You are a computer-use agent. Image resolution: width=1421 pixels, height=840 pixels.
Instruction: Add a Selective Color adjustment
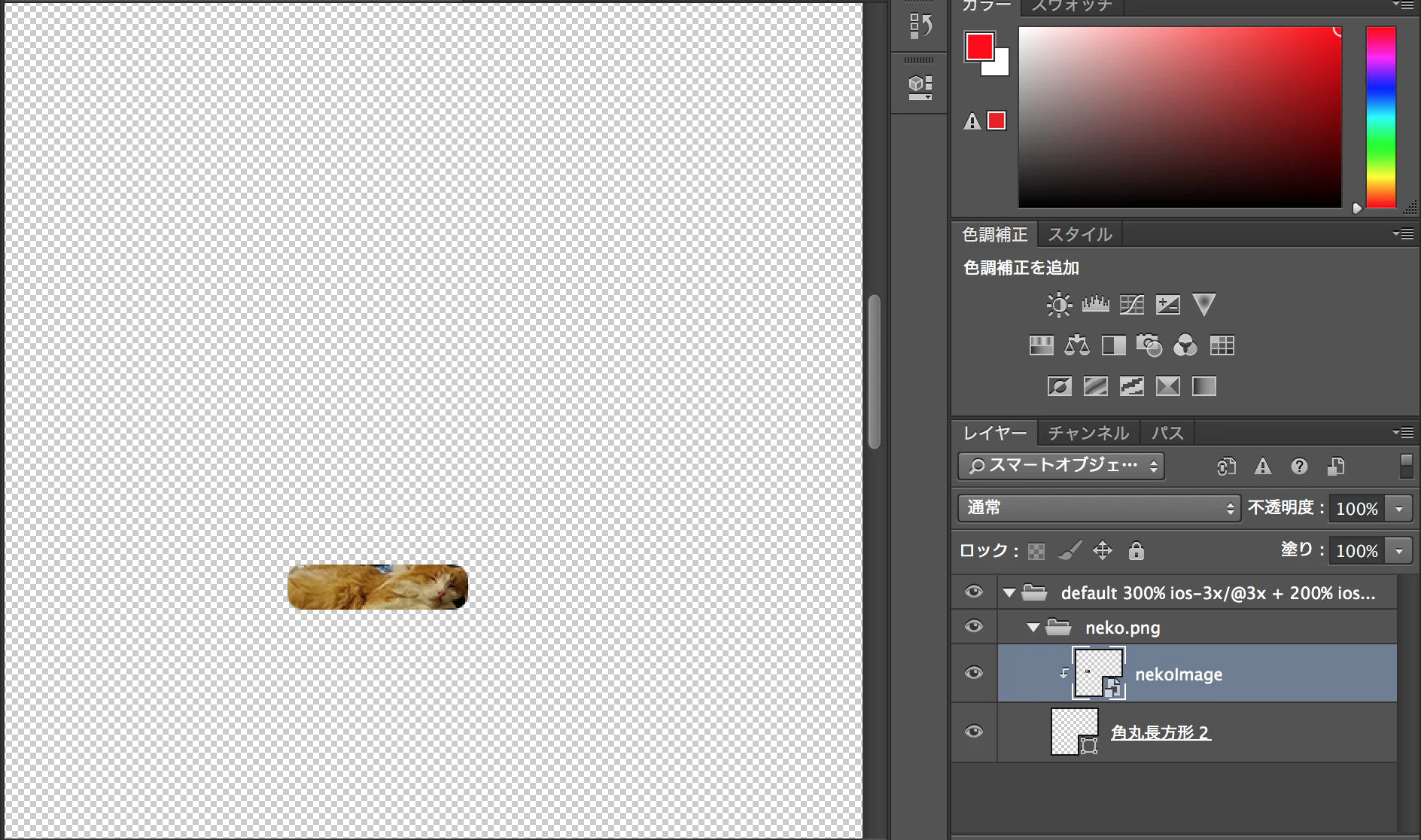point(1167,386)
